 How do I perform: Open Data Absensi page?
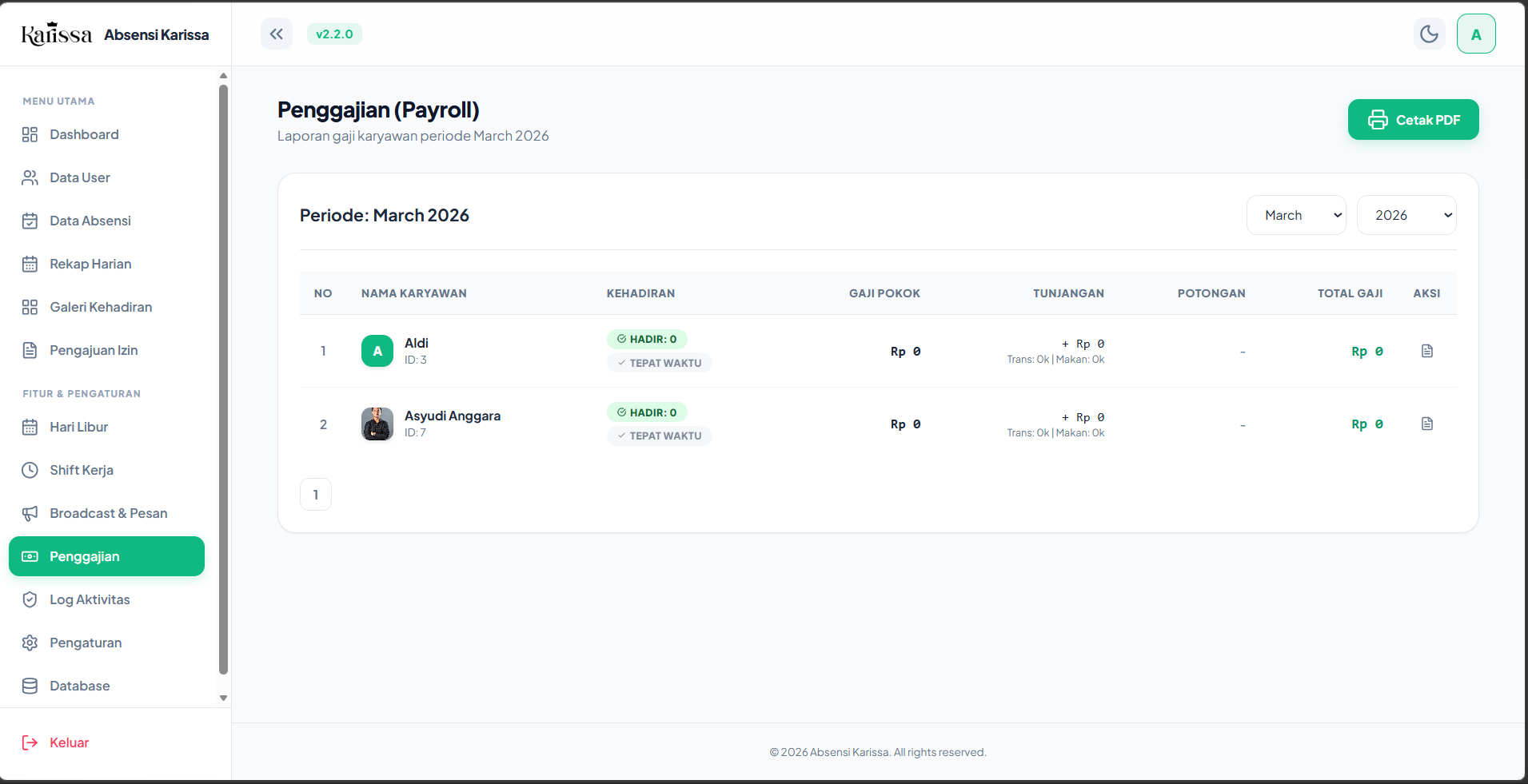(x=106, y=221)
